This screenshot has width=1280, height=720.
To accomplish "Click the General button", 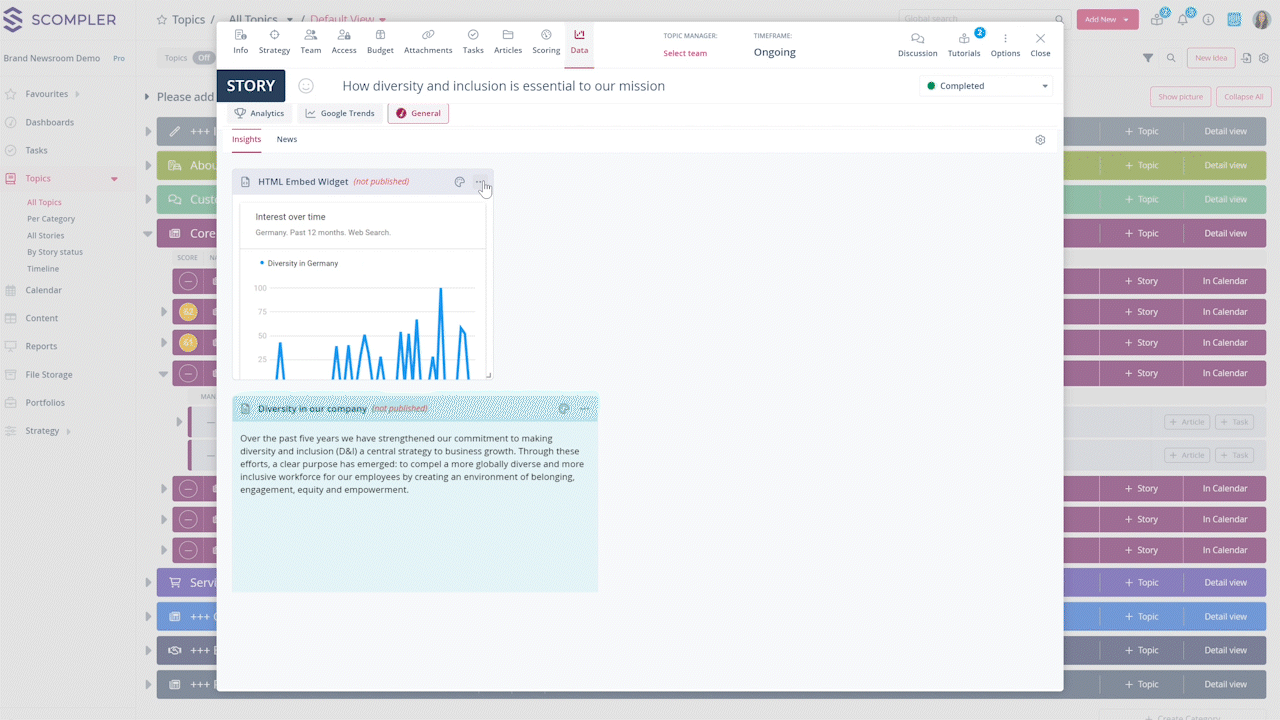I will 418,113.
